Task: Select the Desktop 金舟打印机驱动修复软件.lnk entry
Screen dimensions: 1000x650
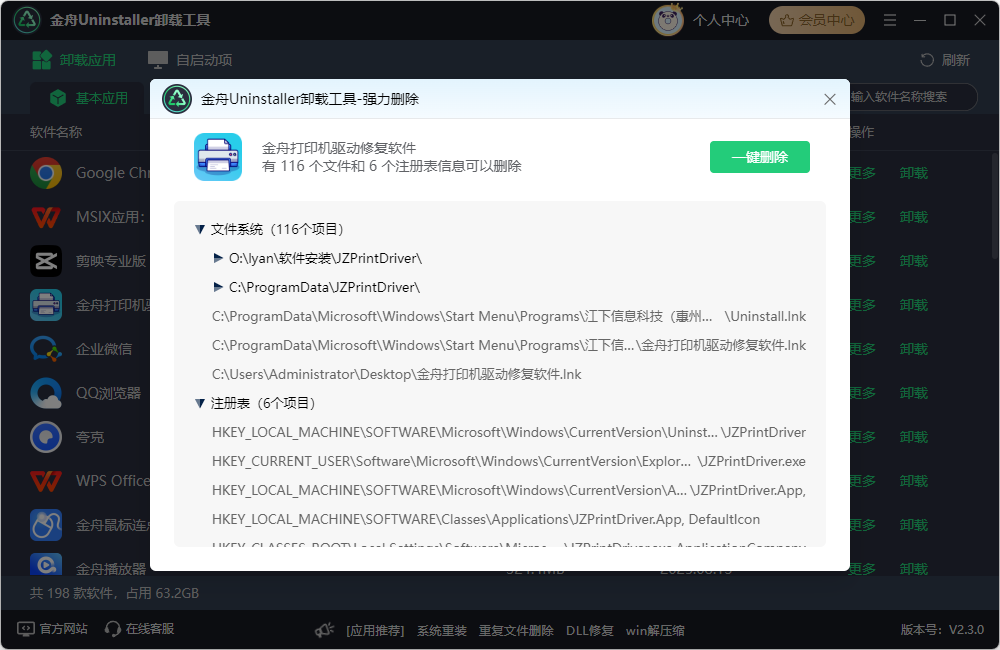Action: tap(397, 374)
